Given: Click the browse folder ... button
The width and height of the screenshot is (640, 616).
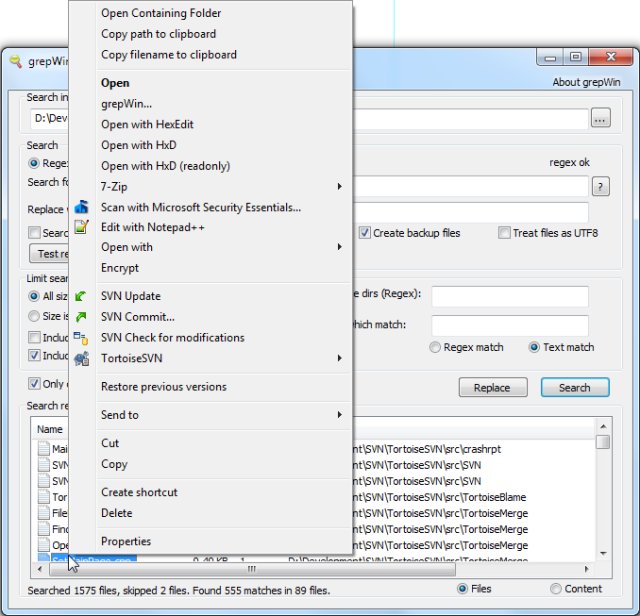Looking at the screenshot, I should [600, 118].
